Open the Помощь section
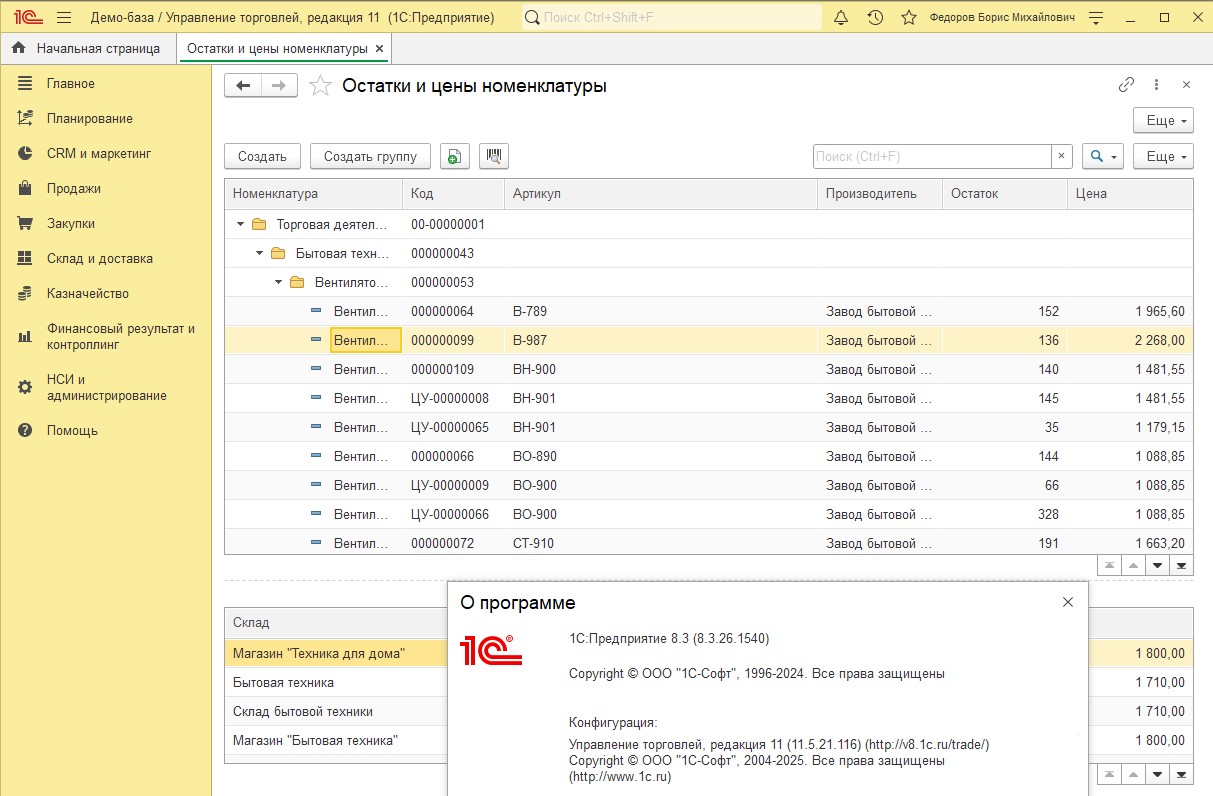 72,431
